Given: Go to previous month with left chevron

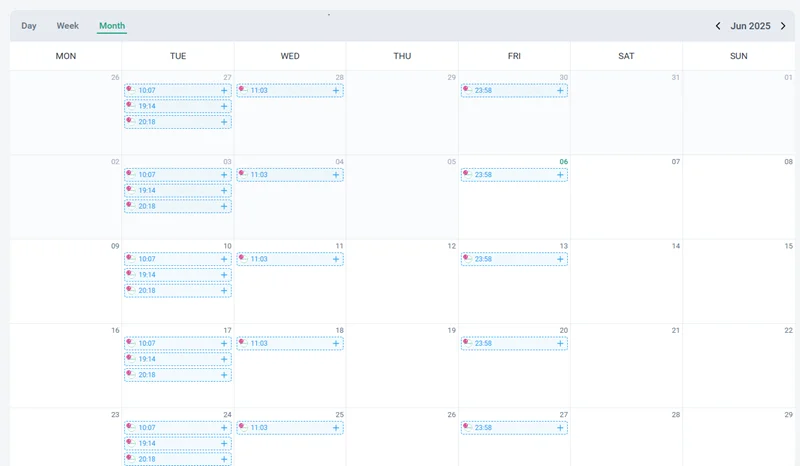Looking at the screenshot, I should tap(718, 26).
